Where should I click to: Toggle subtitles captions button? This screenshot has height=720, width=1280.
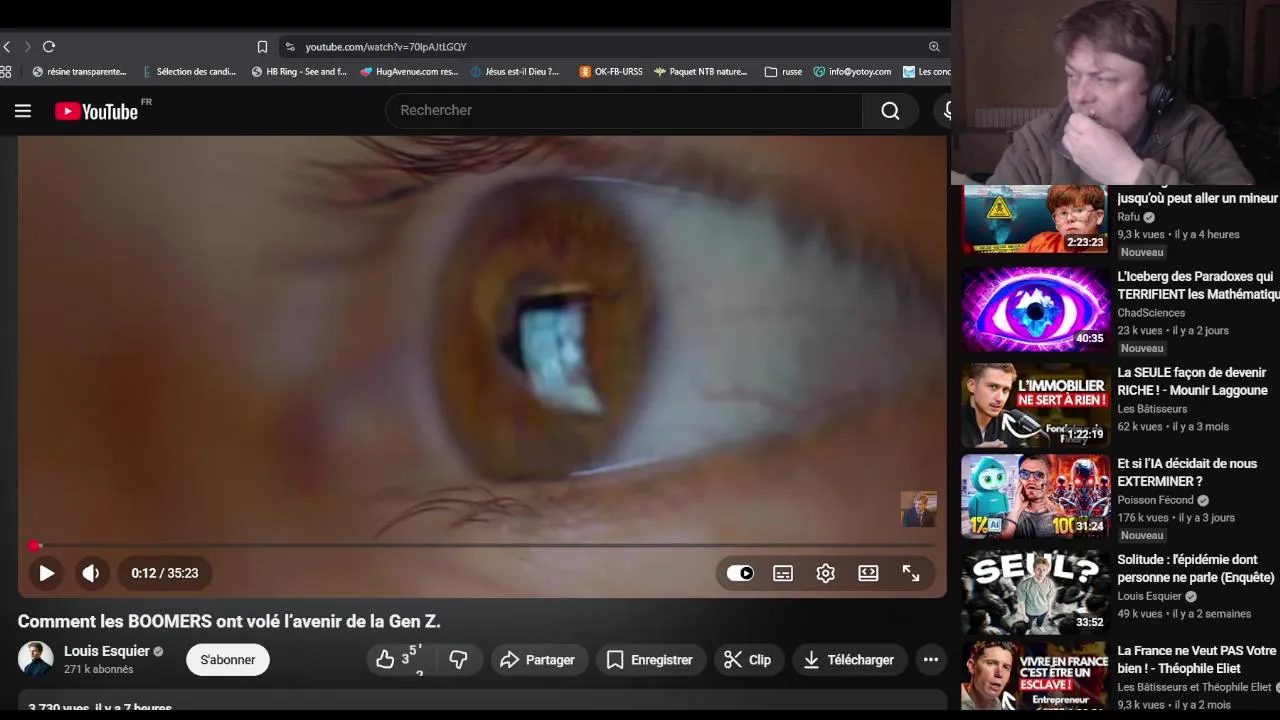tap(783, 573)
